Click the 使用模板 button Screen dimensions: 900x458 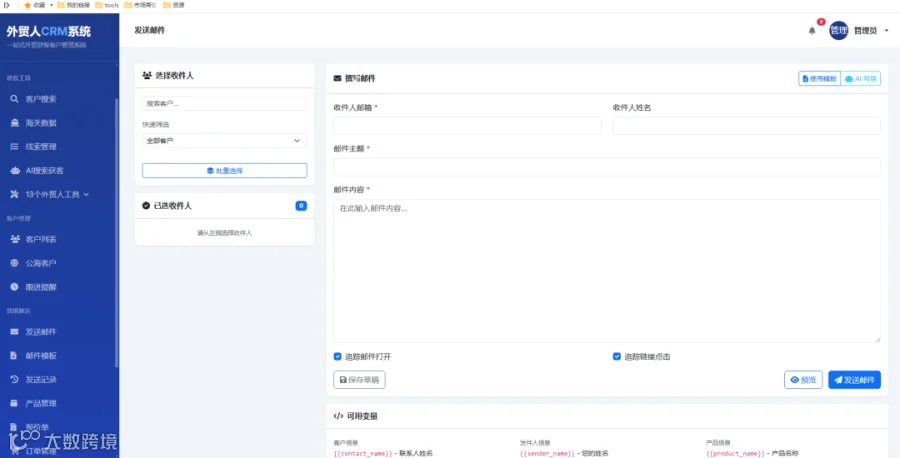click(x=819, y=79)
